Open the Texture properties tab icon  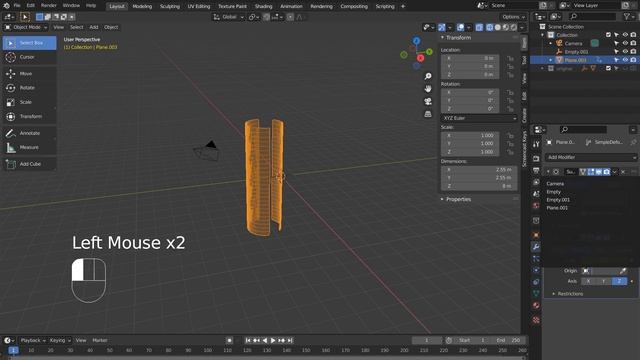[x=536, y=320]
